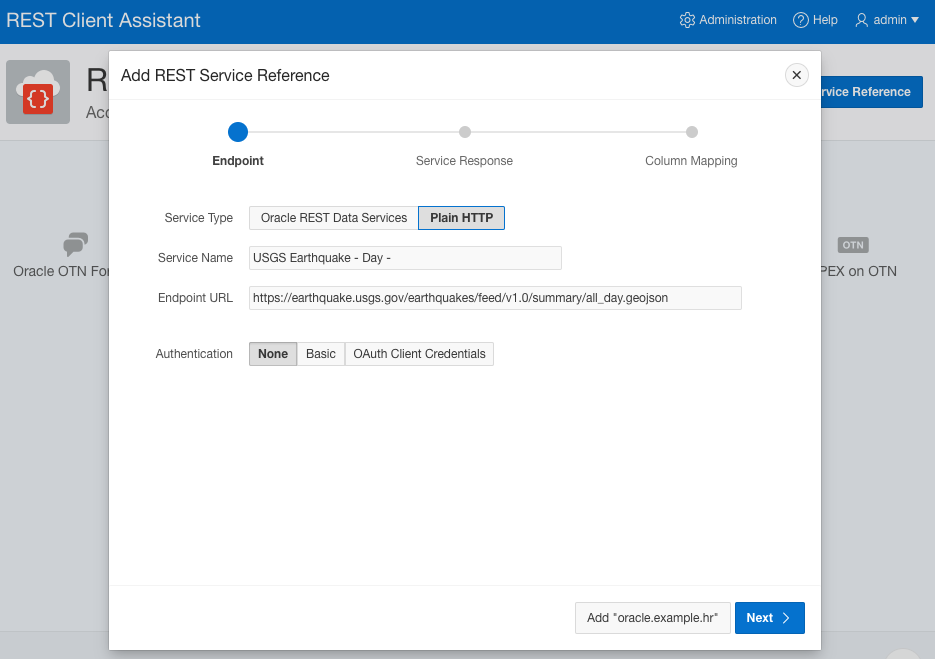Select the Endpoint wizard step dot

tap(237, 131)
